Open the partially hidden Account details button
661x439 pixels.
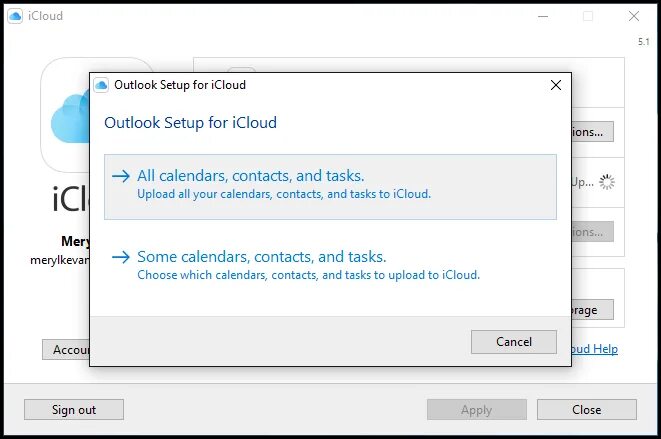tap(66, 349)
